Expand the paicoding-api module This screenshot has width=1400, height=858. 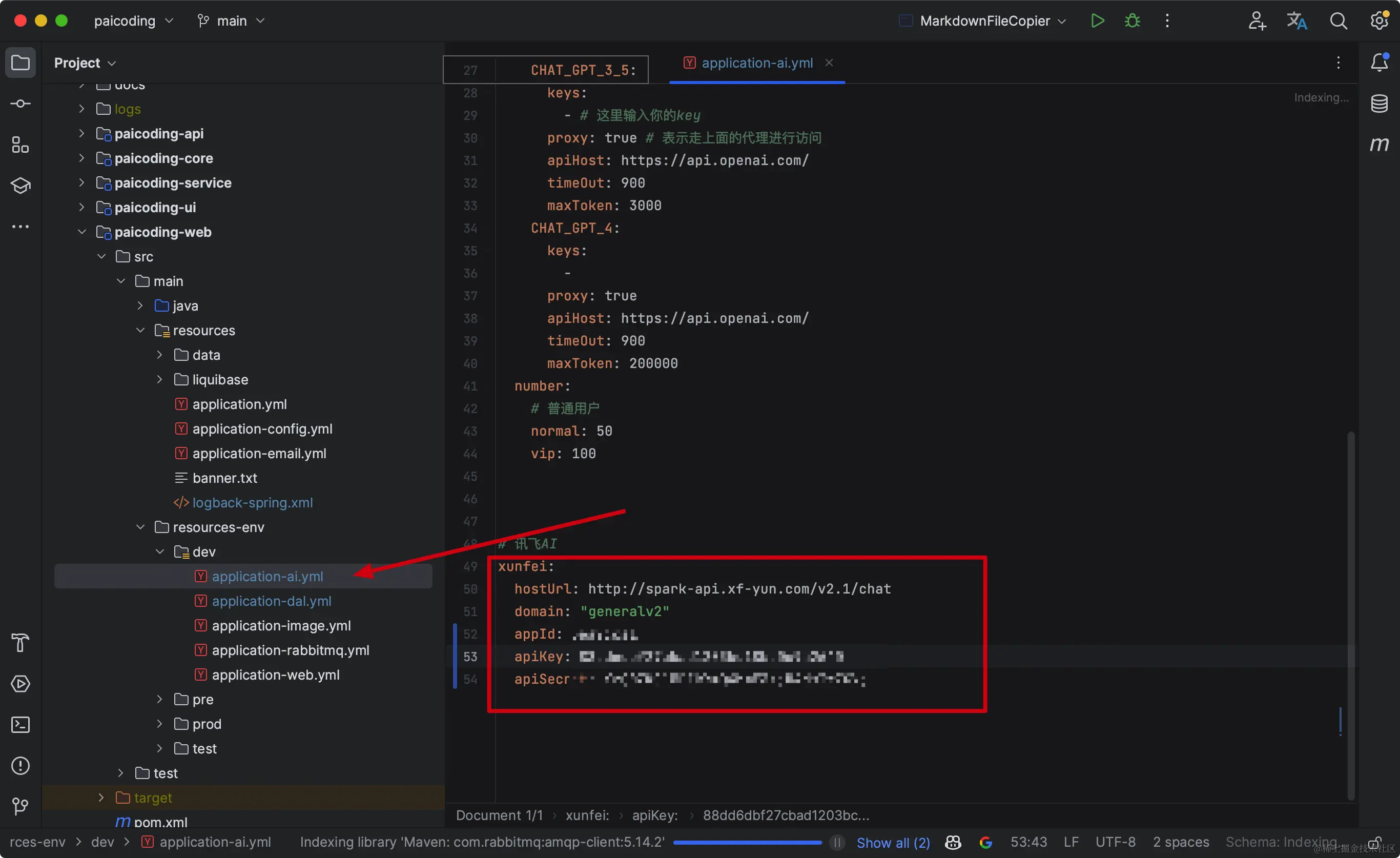point(81,134)
